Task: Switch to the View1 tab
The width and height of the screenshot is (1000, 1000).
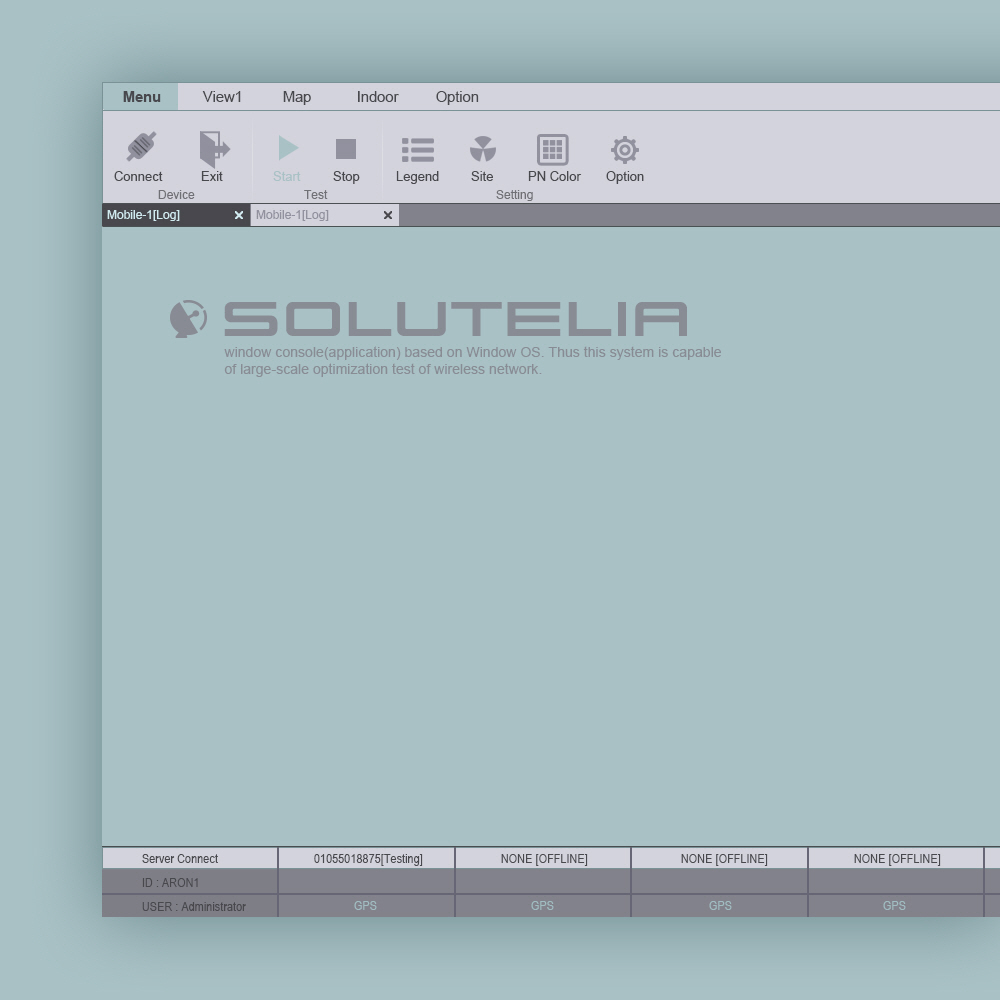Action: pyautogui.click(x=222, y=97)
